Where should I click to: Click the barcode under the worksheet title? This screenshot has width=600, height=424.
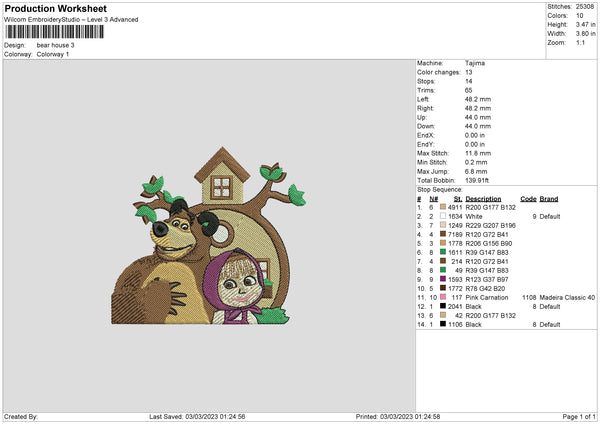54,32
